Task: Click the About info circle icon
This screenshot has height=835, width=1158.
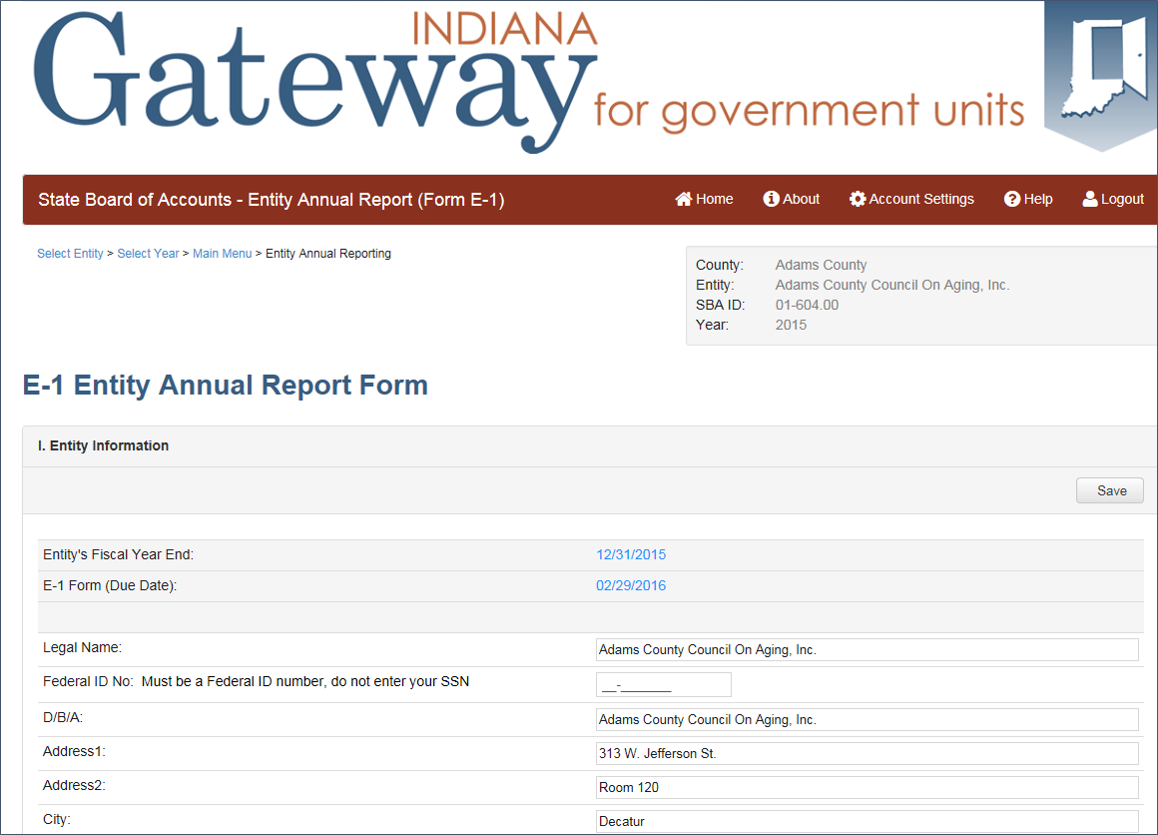Action: click(771, 199)
